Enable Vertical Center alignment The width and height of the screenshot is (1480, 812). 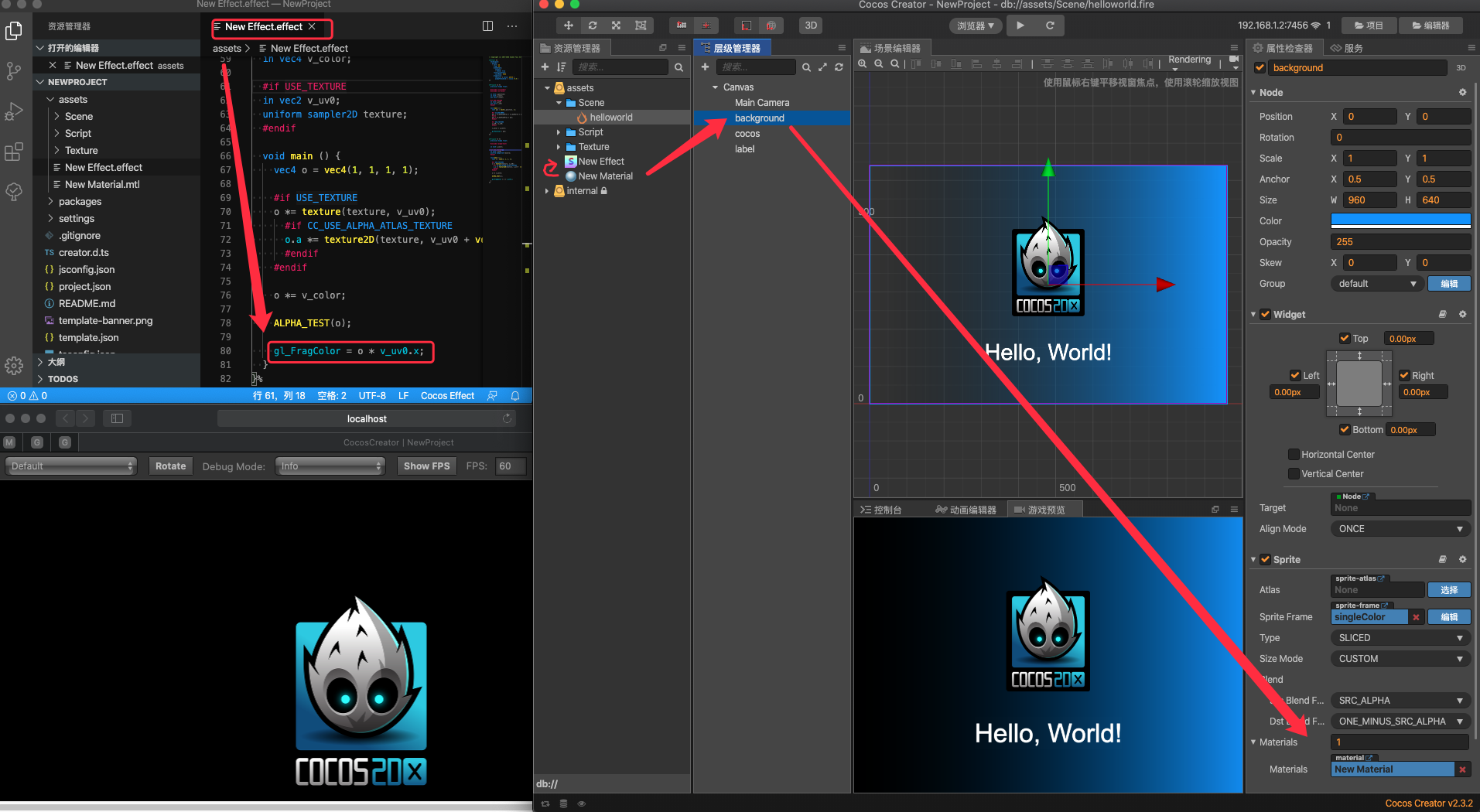point(1294,474)
